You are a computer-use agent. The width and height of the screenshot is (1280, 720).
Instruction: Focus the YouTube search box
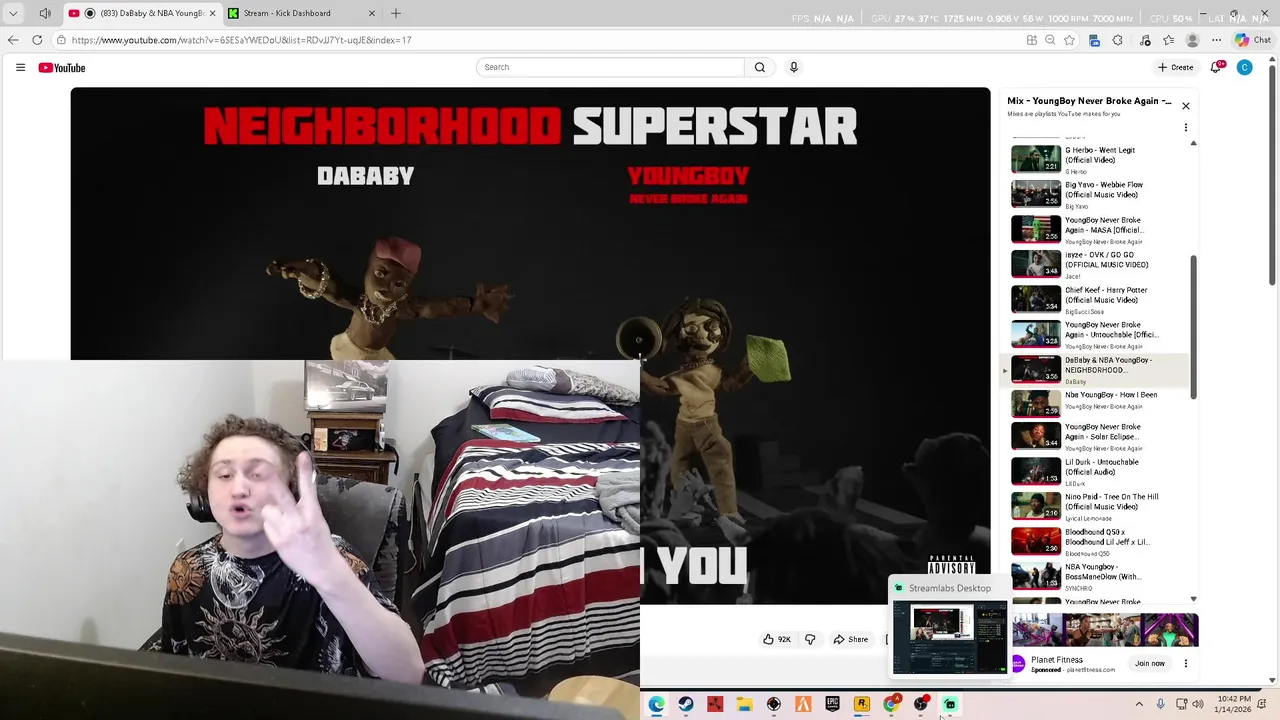coord(610,67)
